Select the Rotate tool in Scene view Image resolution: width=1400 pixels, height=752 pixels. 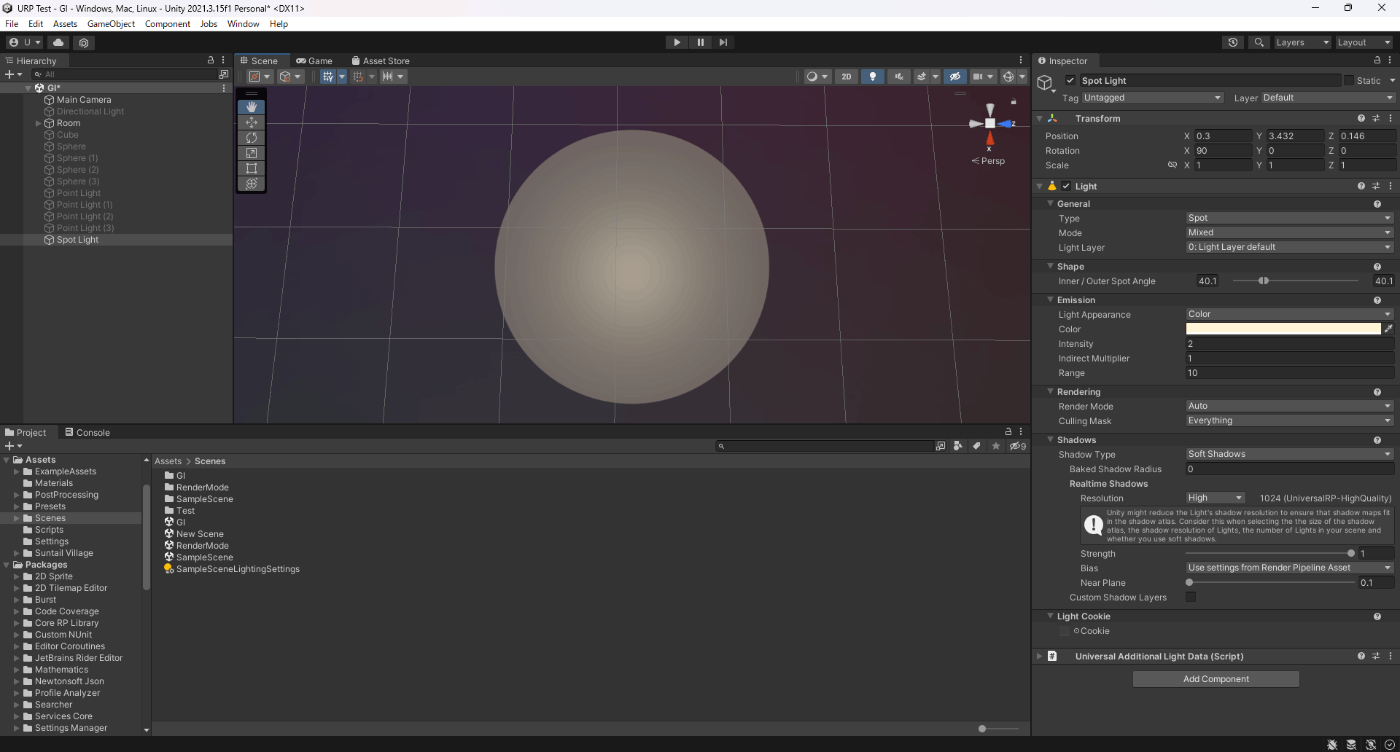coord(251,137)
